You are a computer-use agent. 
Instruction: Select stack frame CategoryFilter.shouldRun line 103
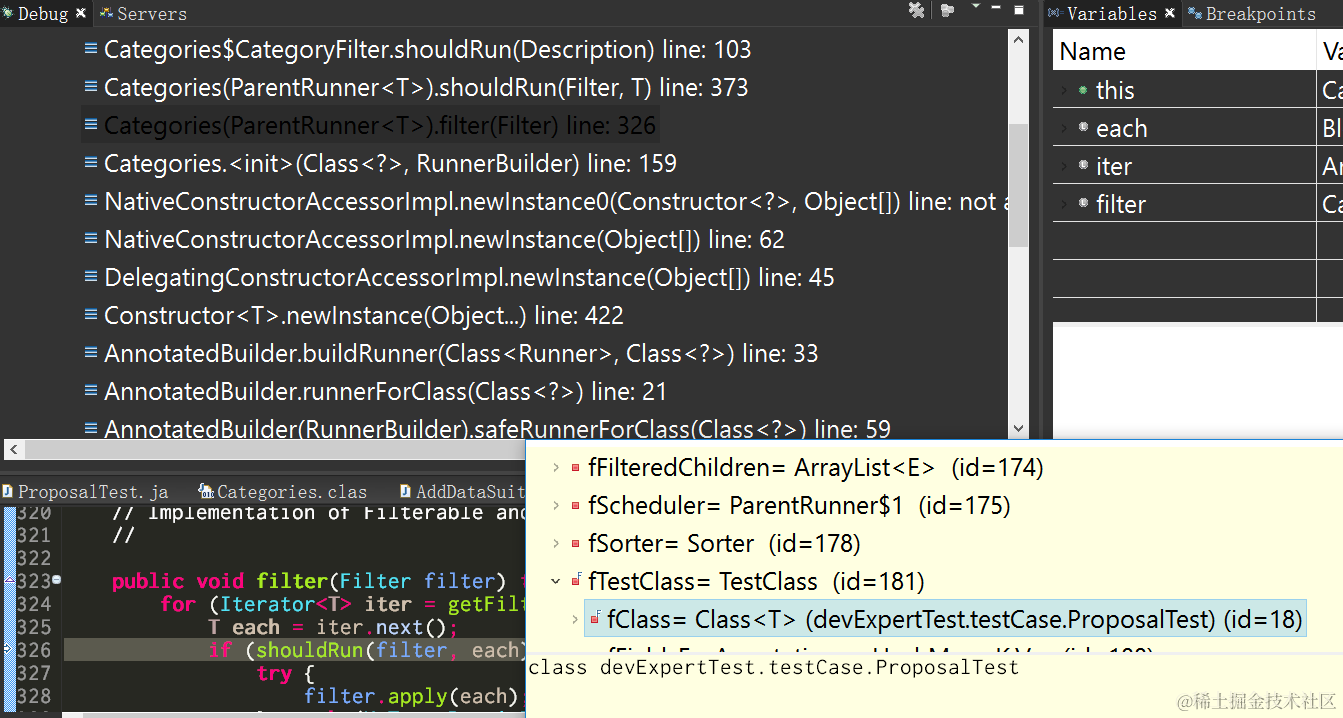[427, 50]
